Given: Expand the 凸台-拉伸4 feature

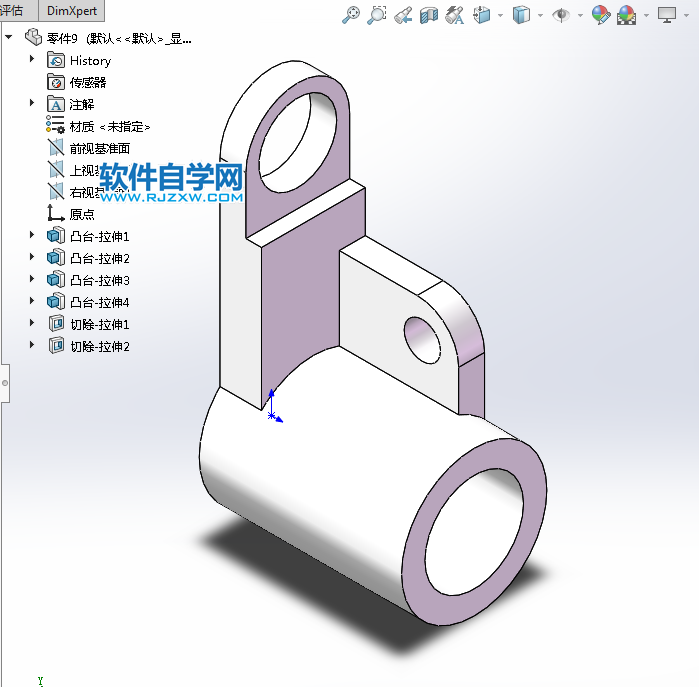Looking at the screenshot, I should tap(32, 301).
